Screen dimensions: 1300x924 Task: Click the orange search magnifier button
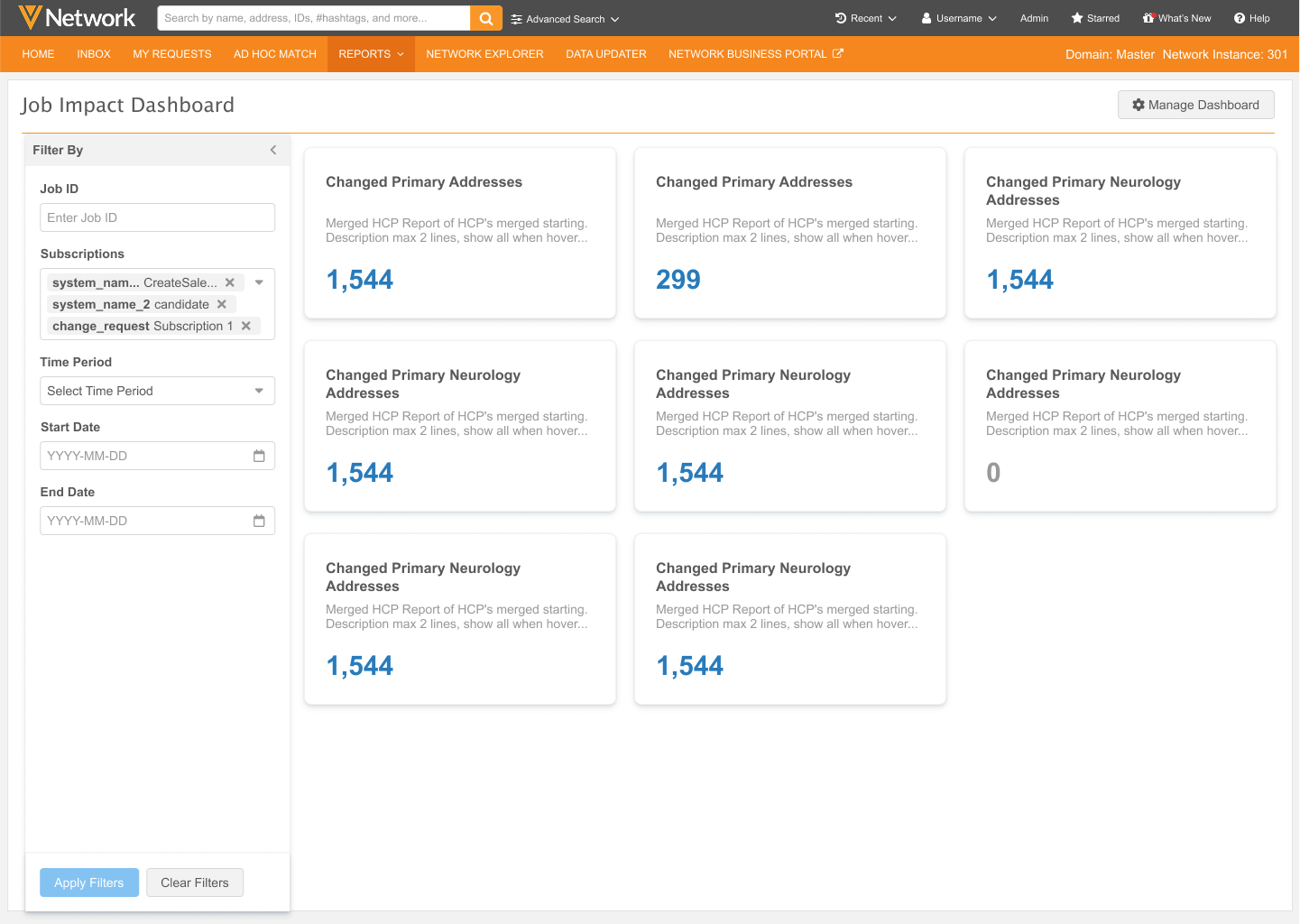(486, 18)
